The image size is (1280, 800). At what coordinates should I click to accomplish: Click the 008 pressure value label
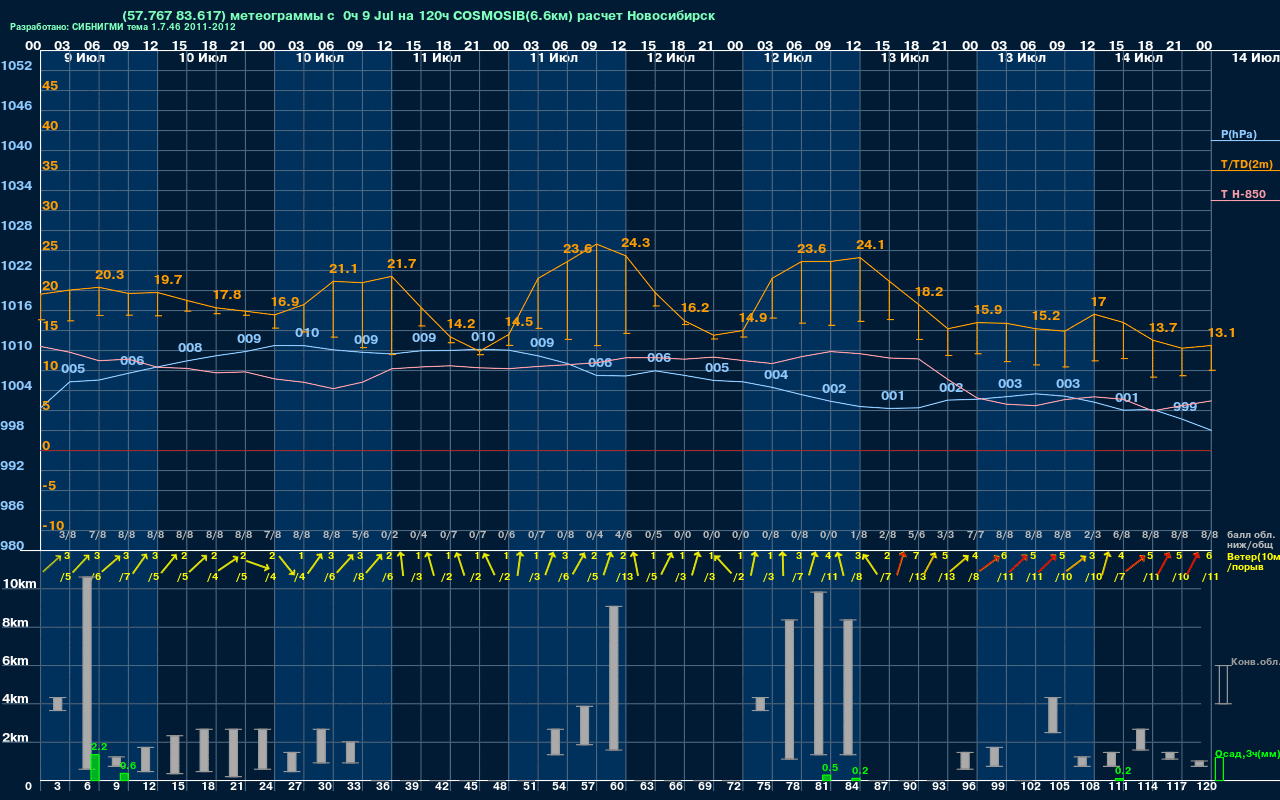190,348
